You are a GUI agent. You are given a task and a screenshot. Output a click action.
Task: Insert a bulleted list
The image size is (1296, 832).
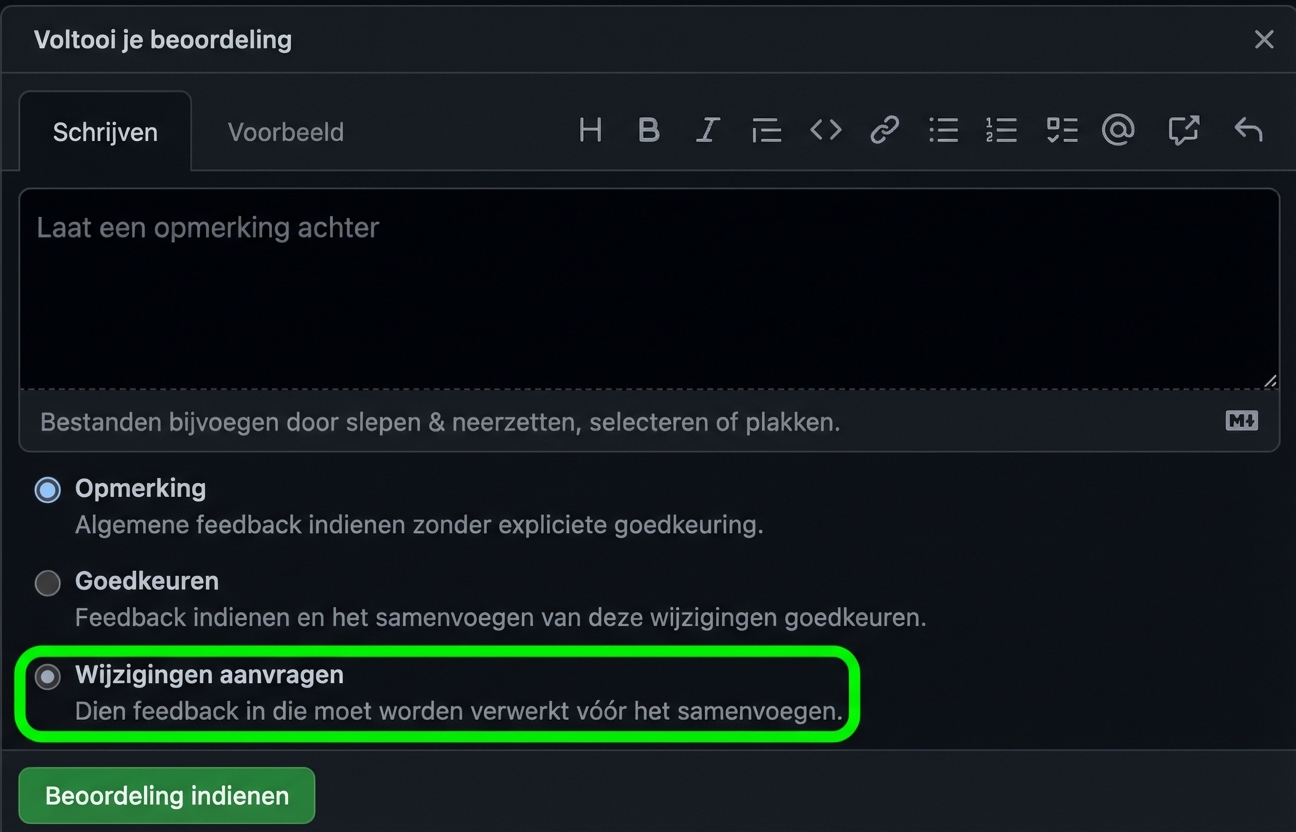[x=943, y=130]
